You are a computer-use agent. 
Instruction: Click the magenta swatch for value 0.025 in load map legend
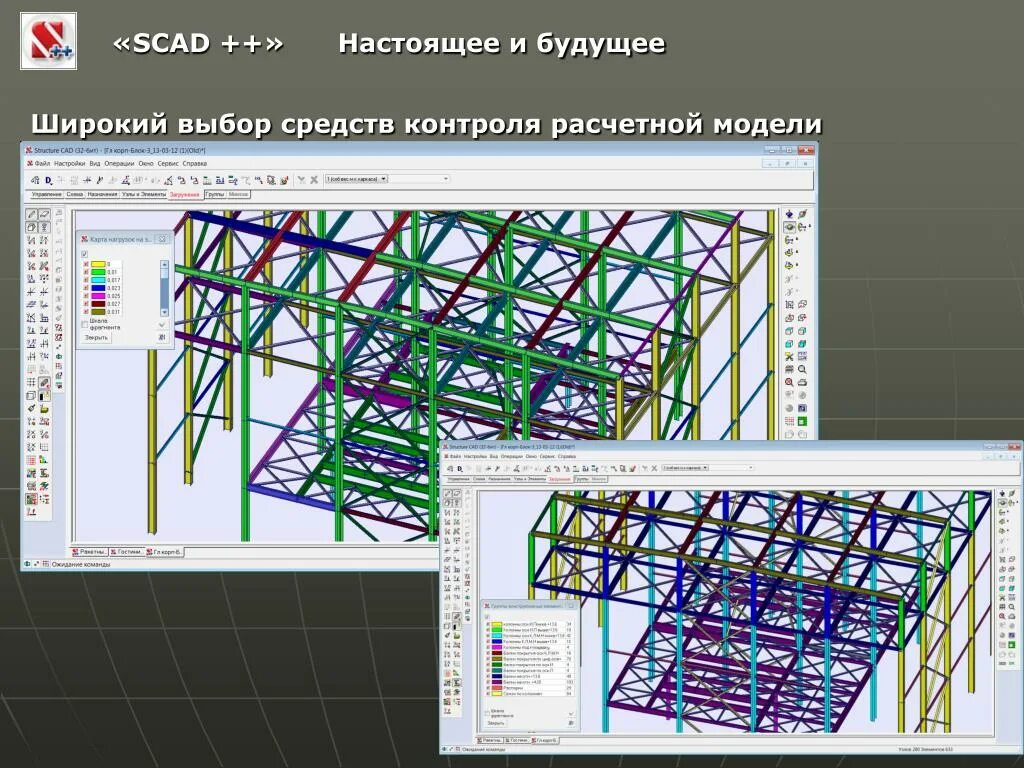[x=98, y=296]
